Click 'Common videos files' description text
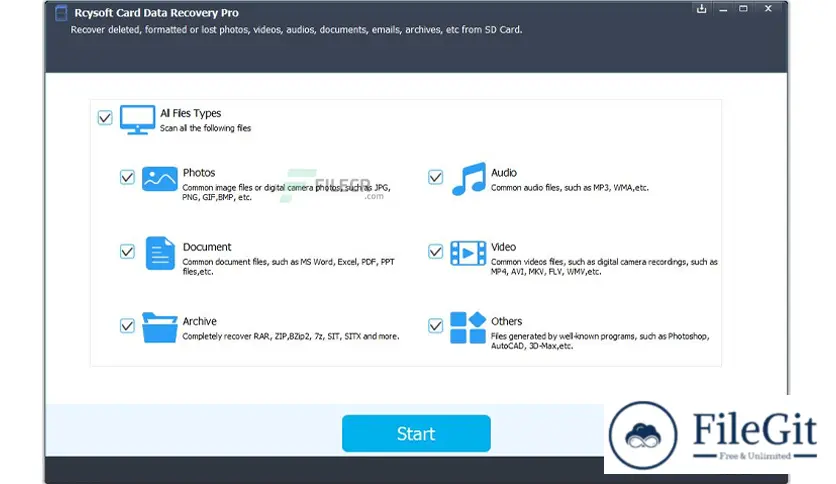Screen dimensions: 836x484 pos(604,267)
